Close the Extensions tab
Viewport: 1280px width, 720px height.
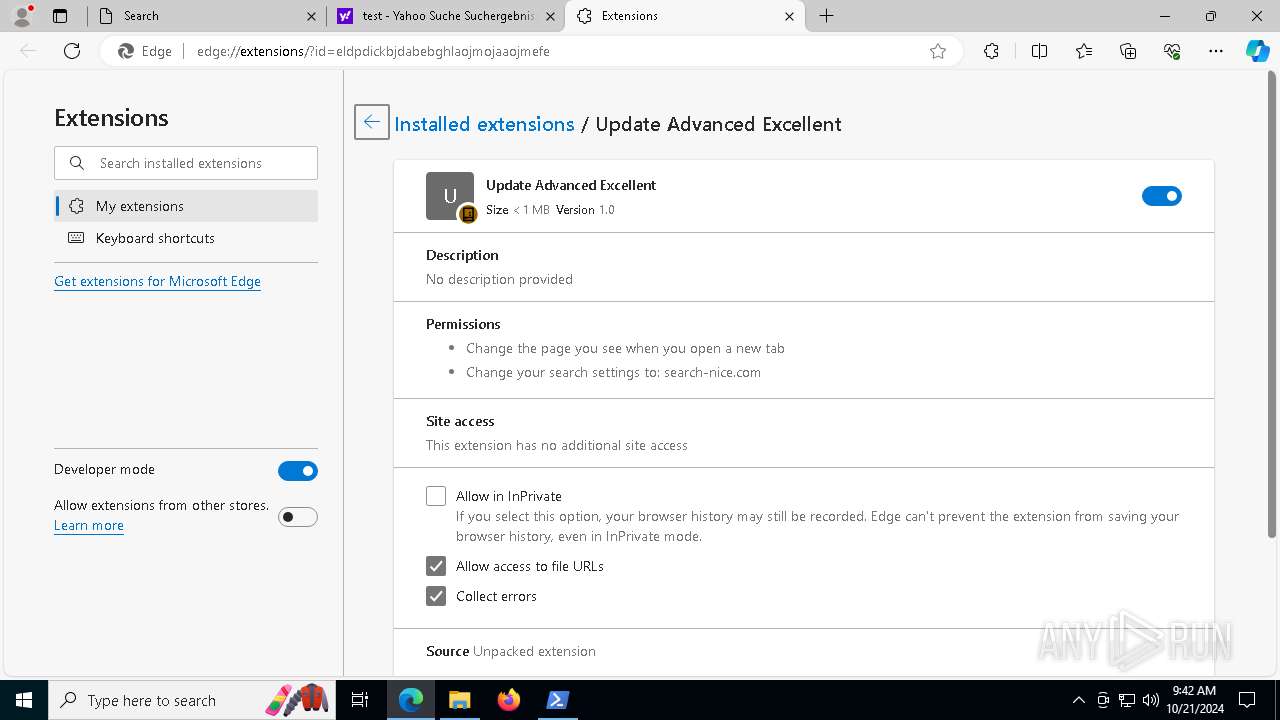tap(790, 16)
